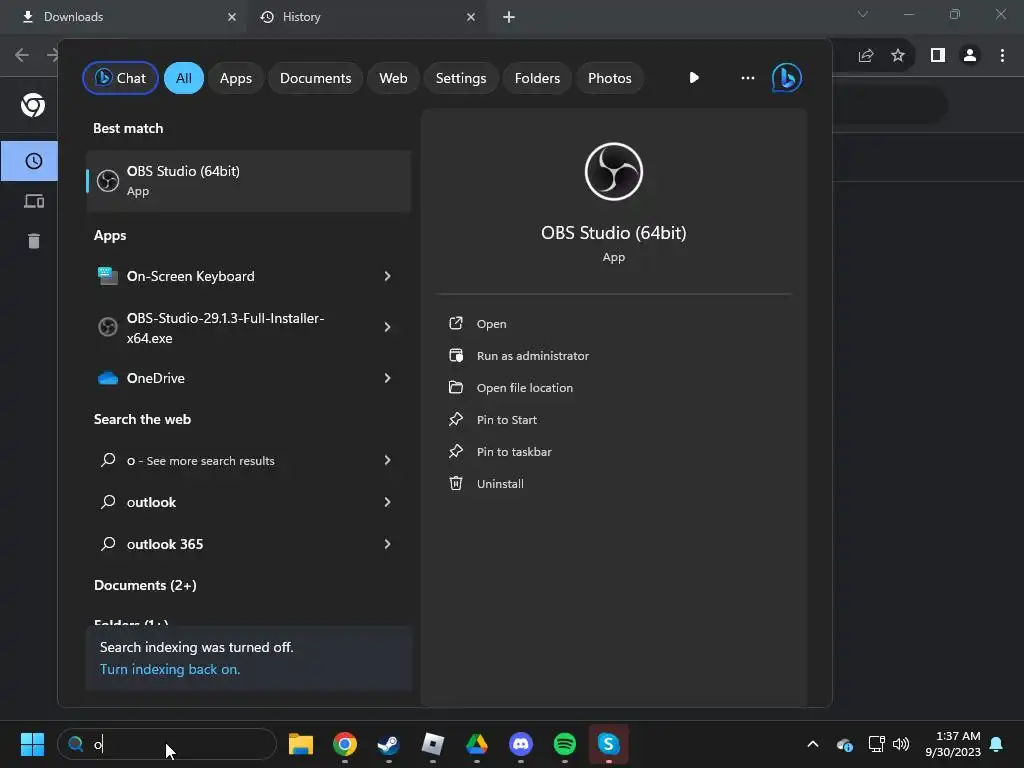
Task: Open network settings tray icon
Action: click(876, 744)
